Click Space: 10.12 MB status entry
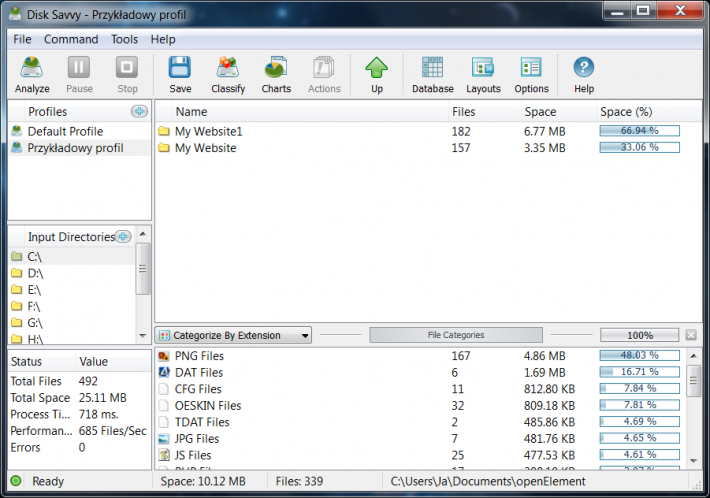Screen dimensions: 710x498 pos(203,481)
